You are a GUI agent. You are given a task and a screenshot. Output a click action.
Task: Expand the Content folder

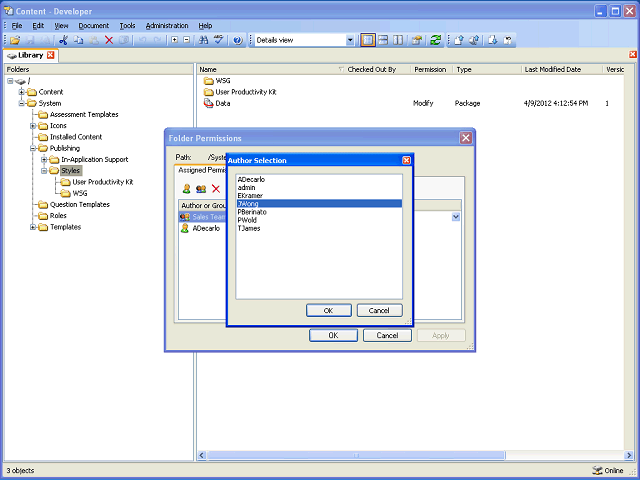(x=21, y=92)
